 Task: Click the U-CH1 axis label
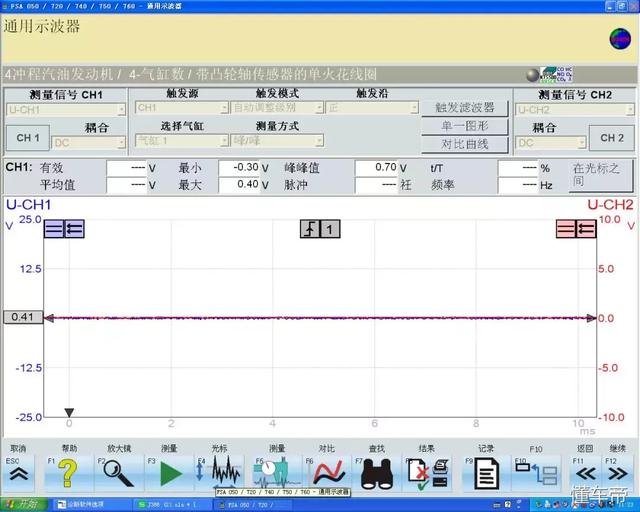click(x=29, y=205)
